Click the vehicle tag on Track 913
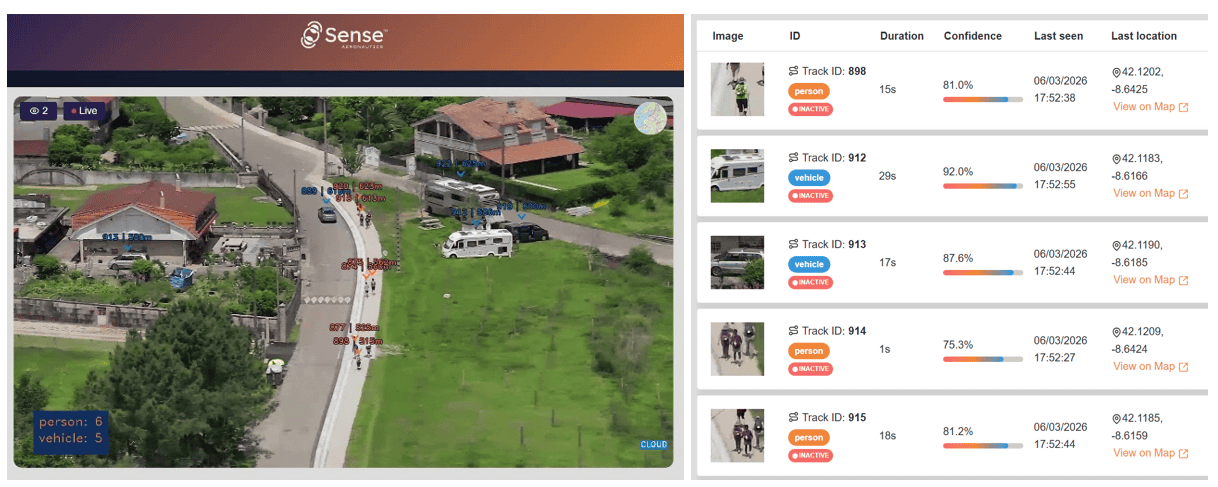 coord(809,264)
